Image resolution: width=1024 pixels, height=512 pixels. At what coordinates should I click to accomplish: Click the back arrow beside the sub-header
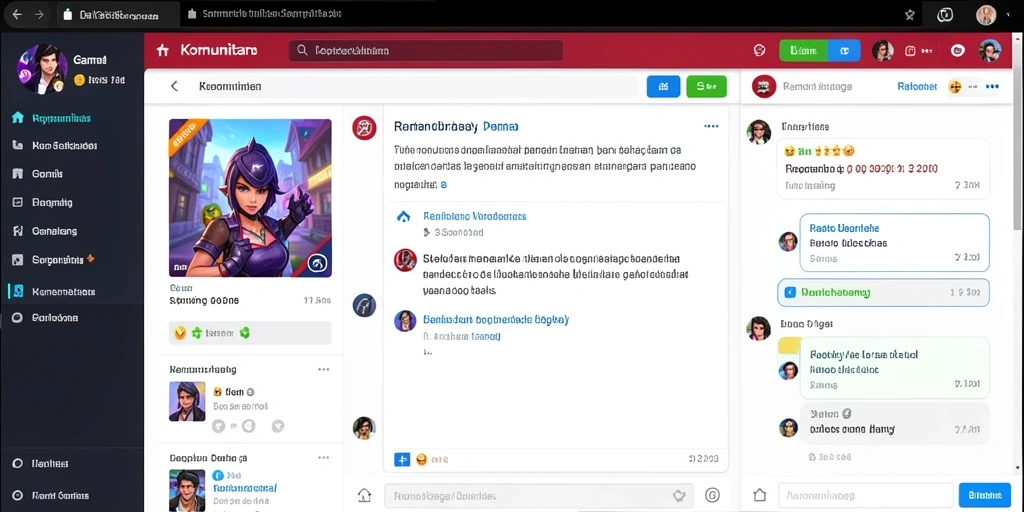(x=174, y=86)
